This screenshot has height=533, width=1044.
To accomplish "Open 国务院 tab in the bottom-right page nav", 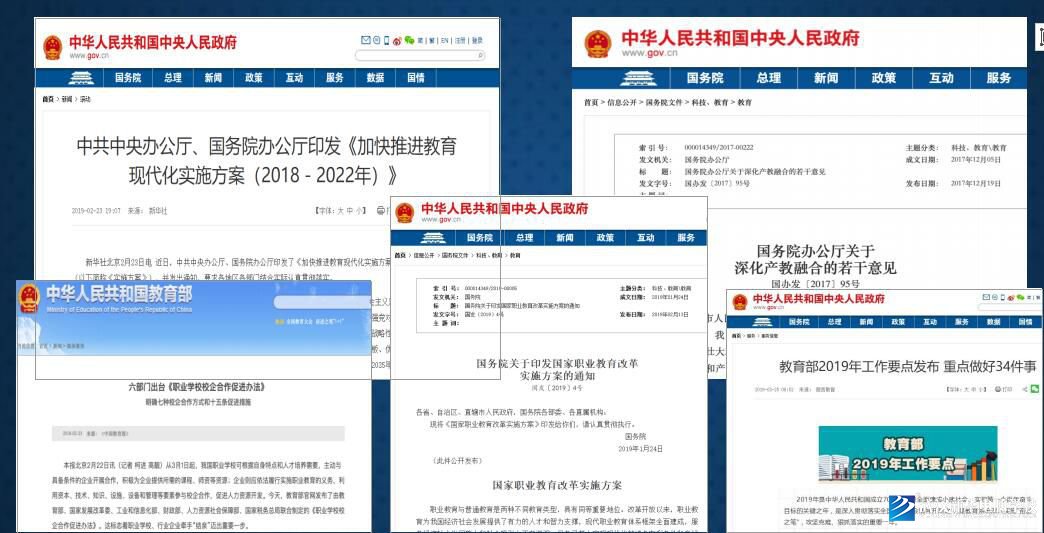I will tap(799, 321).
